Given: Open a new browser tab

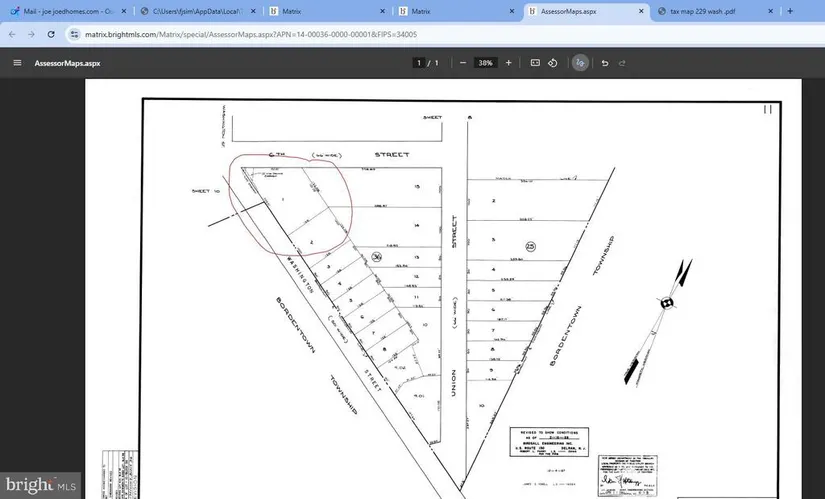Looking at the screenshot, I should pyautogui.click(x=790, y=11).
